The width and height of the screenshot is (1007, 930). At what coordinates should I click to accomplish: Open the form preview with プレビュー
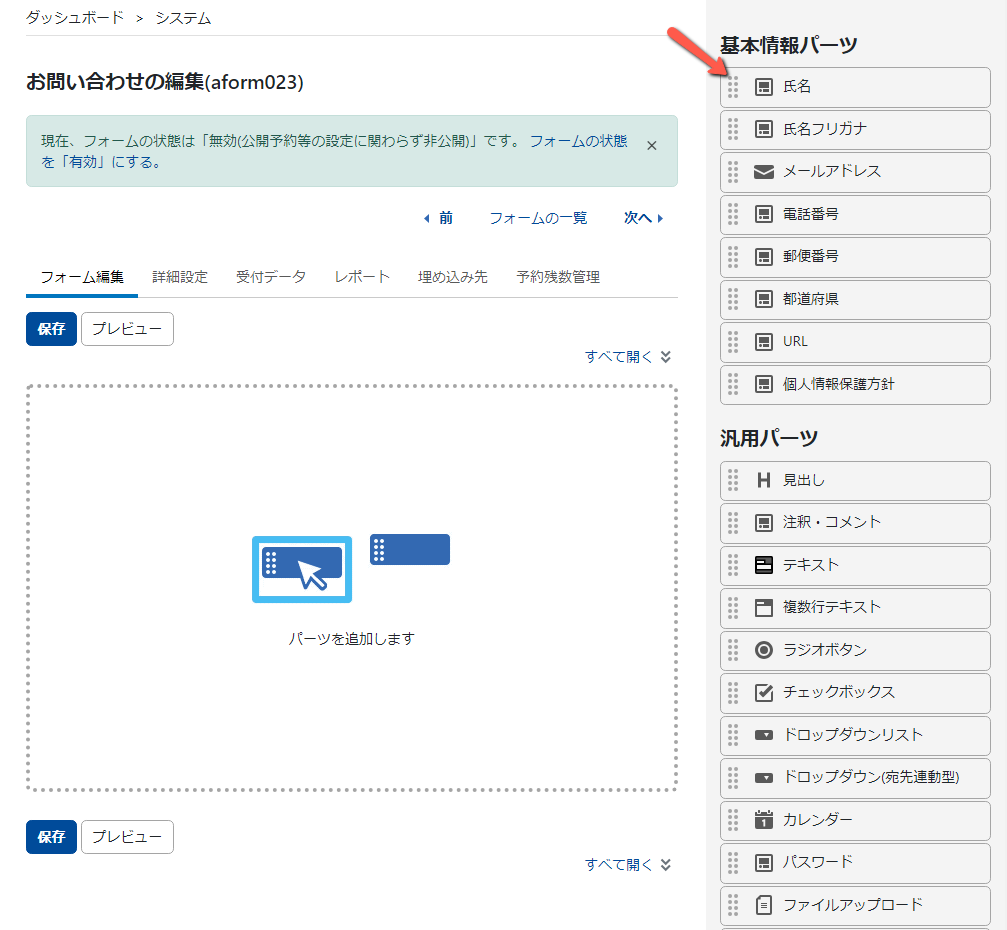click(x=126, y=328)
